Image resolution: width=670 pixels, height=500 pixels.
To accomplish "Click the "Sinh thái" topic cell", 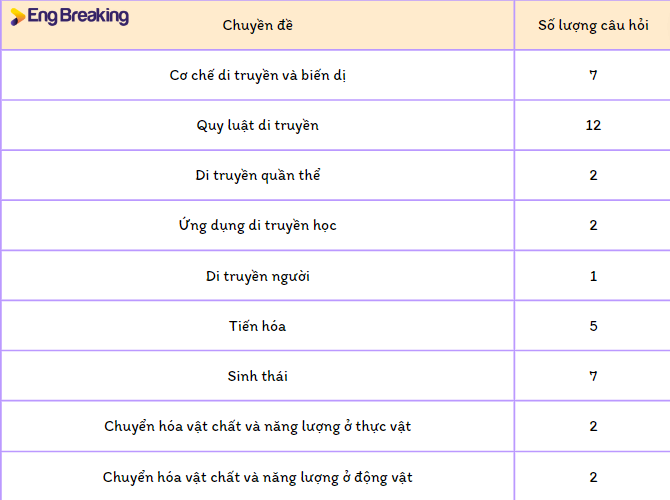I will pos(258,376).
